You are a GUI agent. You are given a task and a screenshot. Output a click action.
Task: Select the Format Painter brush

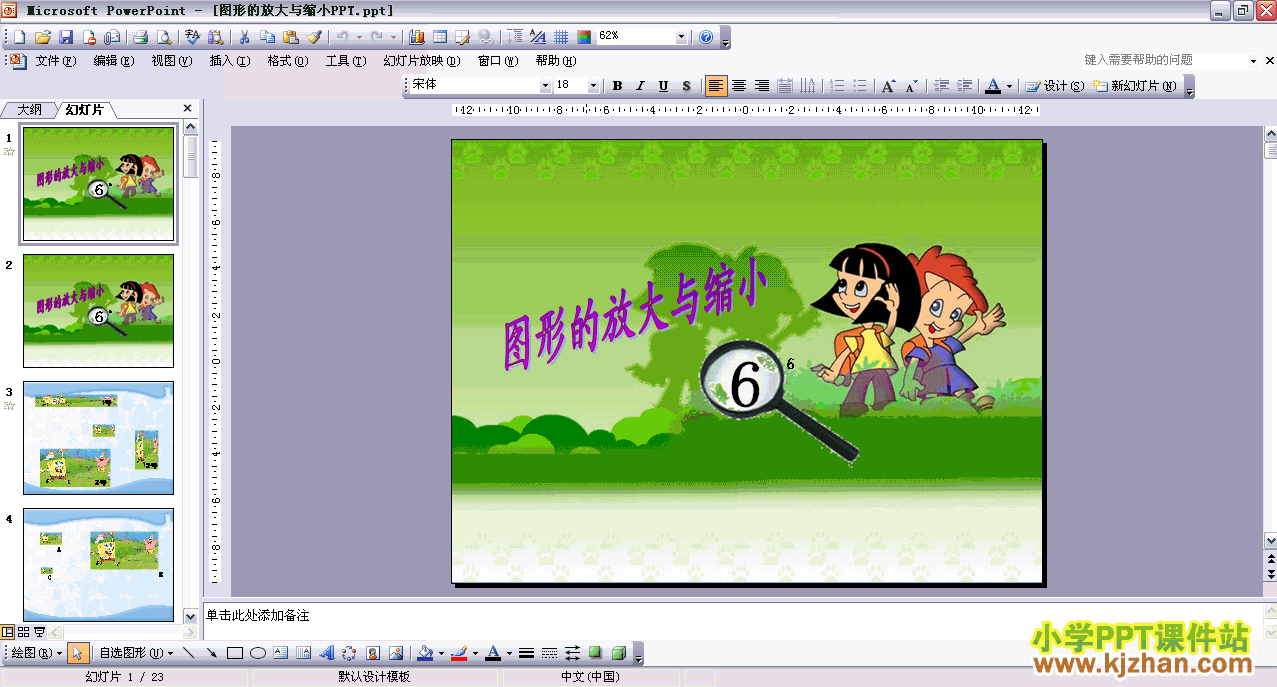pos(314,37)
